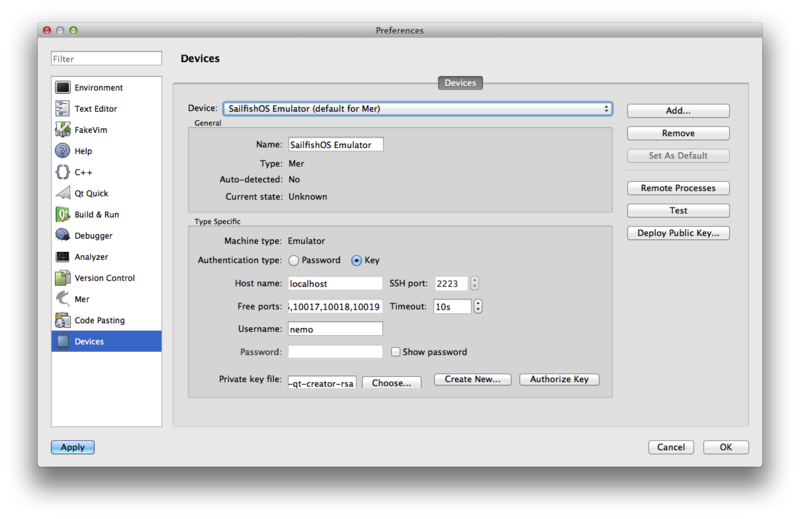800x519 pixels.
Task: Click the device Name field
Action: (336, 144)
